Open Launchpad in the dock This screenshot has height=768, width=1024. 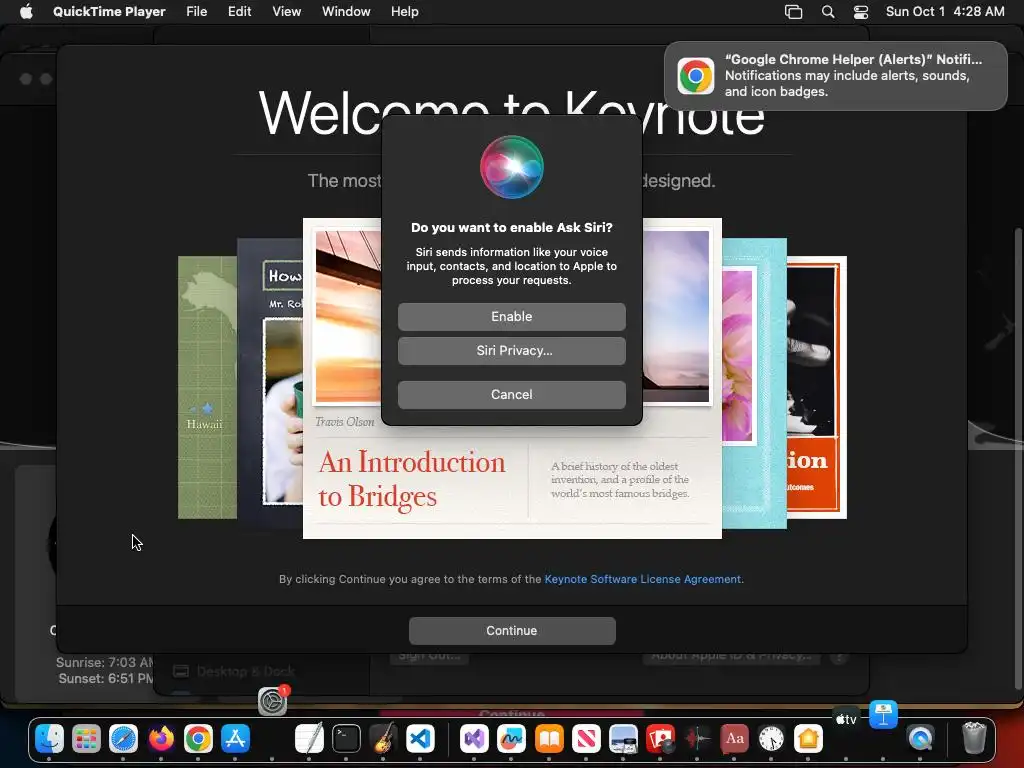coord(86,739)
